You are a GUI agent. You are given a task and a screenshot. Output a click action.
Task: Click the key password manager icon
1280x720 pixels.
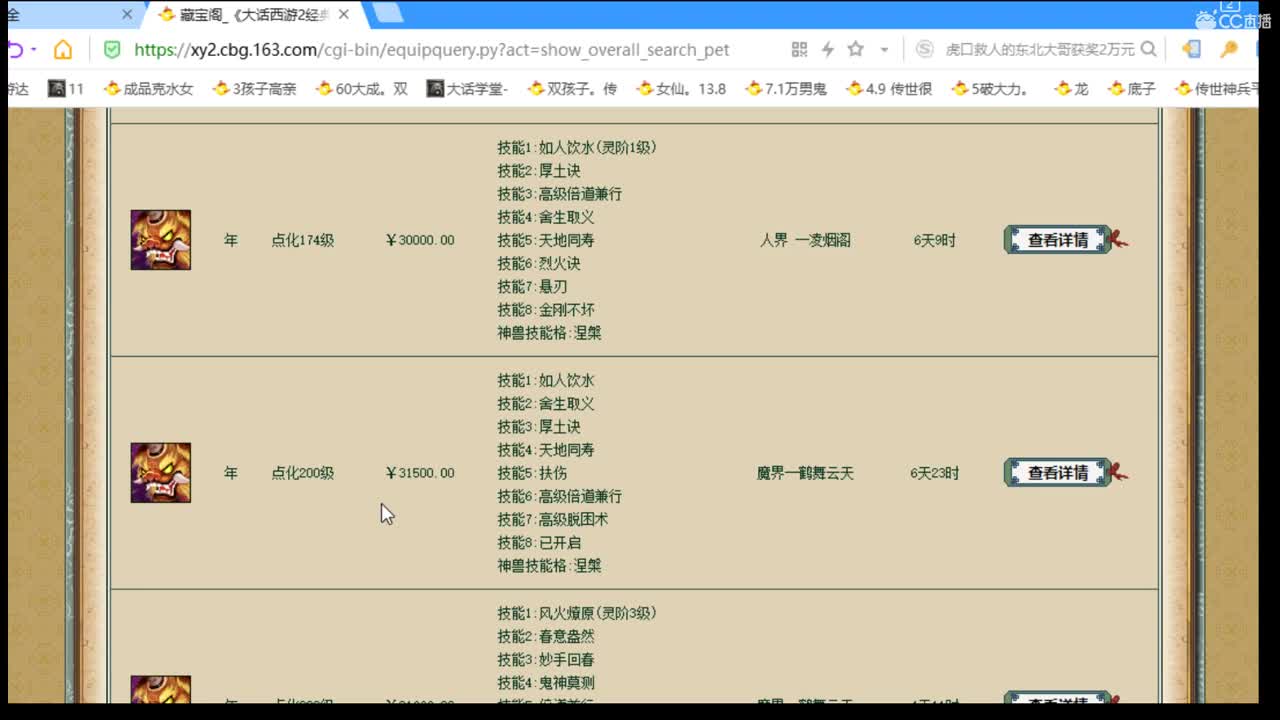[1230, 49]
